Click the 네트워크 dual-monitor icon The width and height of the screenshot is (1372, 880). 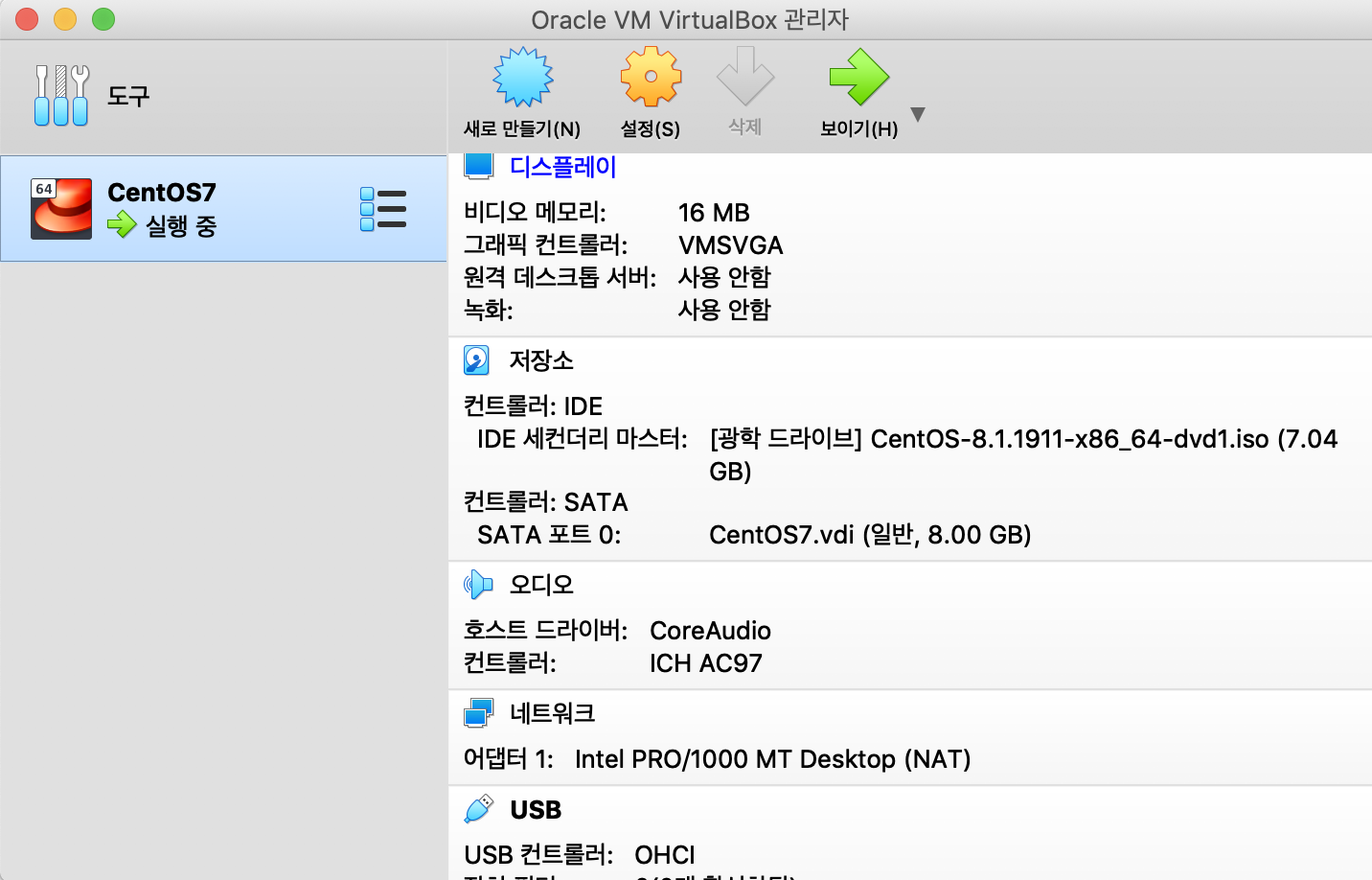click(x=479, y=713)
